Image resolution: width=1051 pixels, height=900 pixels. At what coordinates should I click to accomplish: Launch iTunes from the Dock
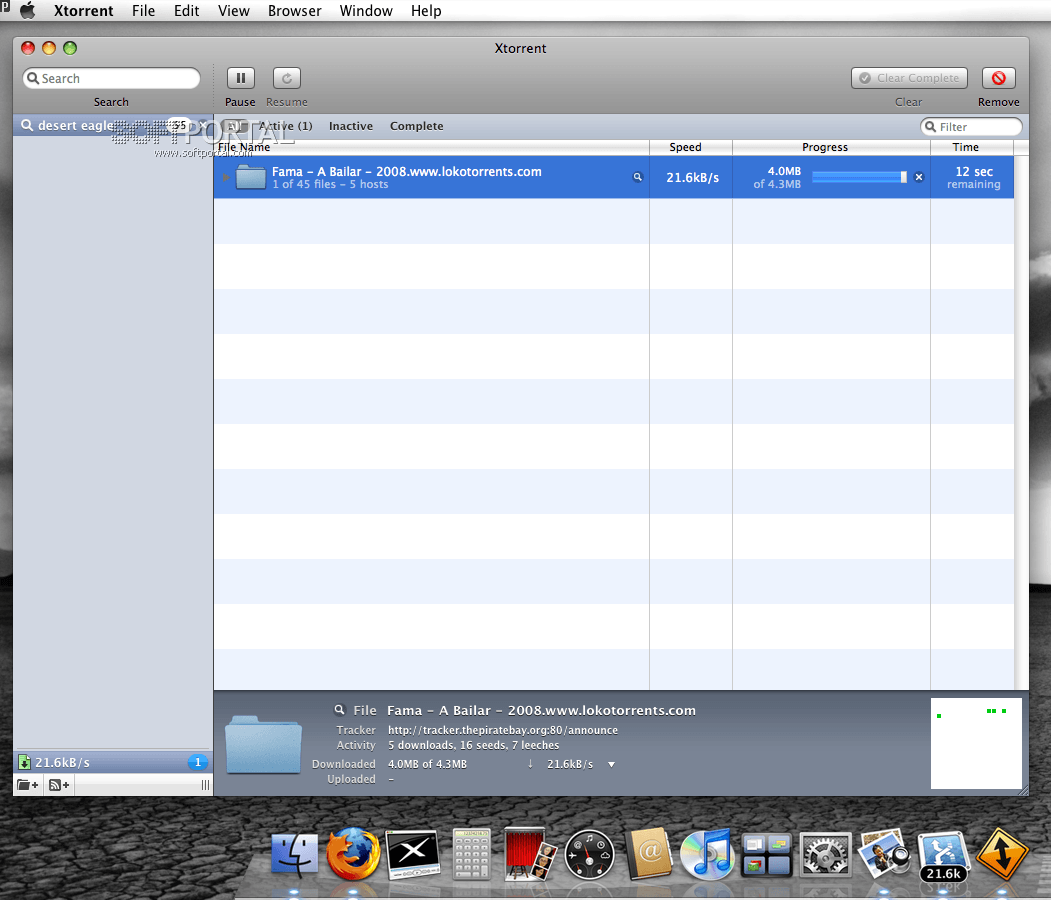pos(707,854)
